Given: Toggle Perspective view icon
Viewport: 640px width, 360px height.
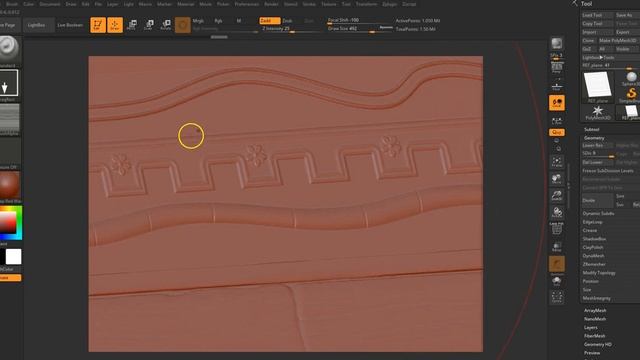Looking at the screenshot, I should point(557,68).
